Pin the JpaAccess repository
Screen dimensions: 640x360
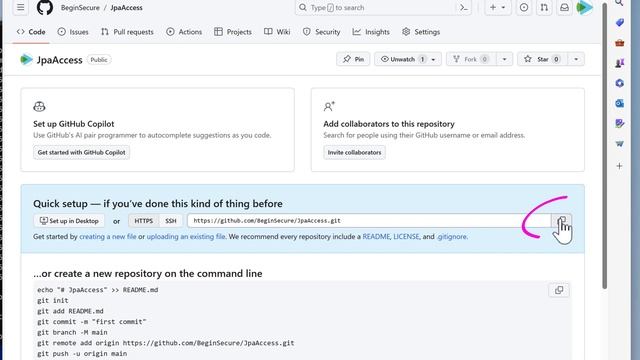click(353, 59)
